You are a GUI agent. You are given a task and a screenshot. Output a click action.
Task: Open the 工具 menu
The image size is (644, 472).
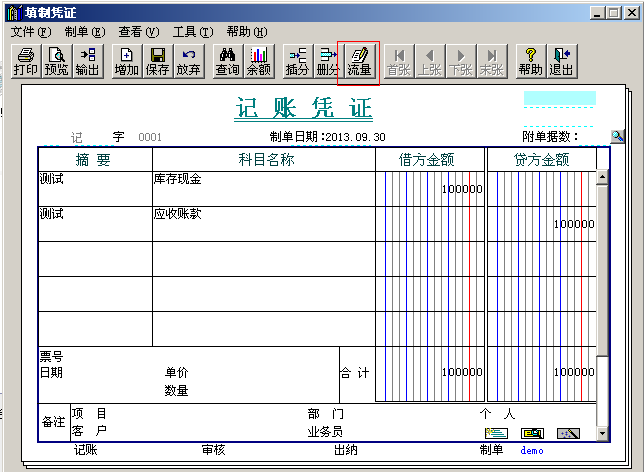192,32
